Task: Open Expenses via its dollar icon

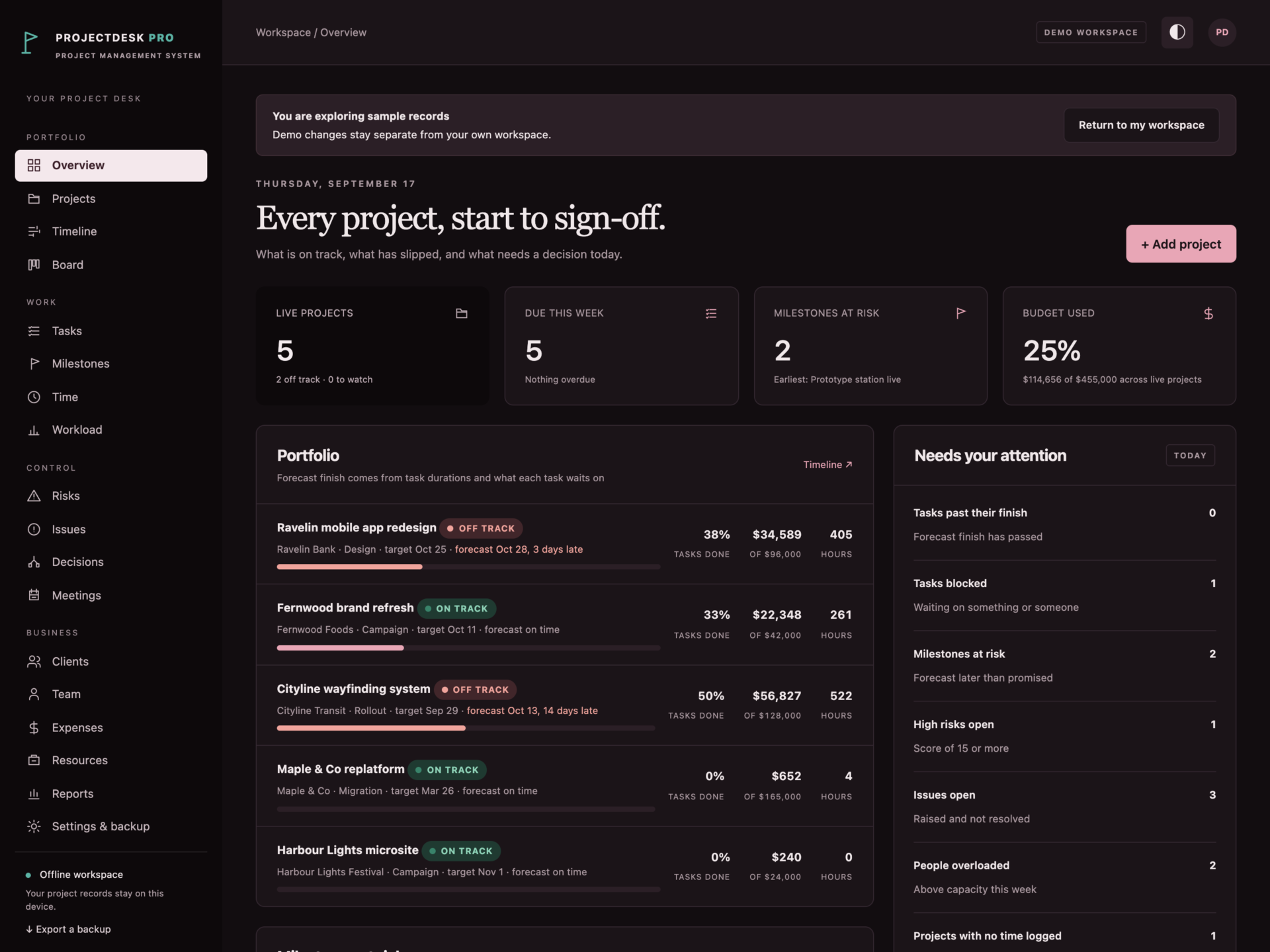Action: [x=34, y=727]
